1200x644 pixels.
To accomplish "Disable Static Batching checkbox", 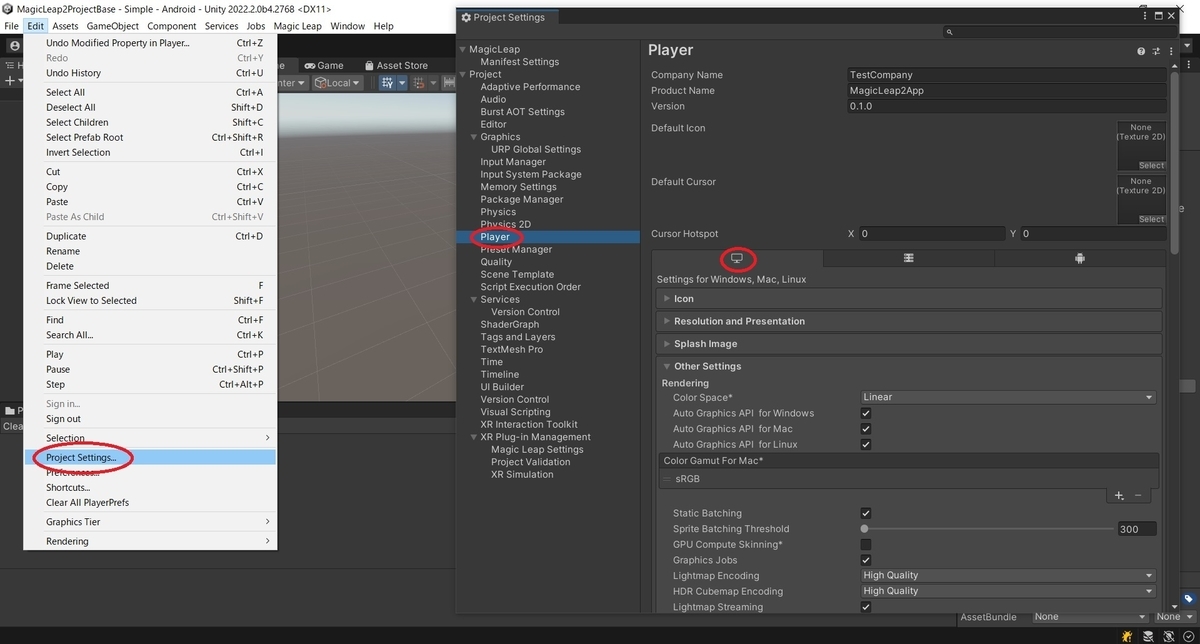I will coord(866,513).
